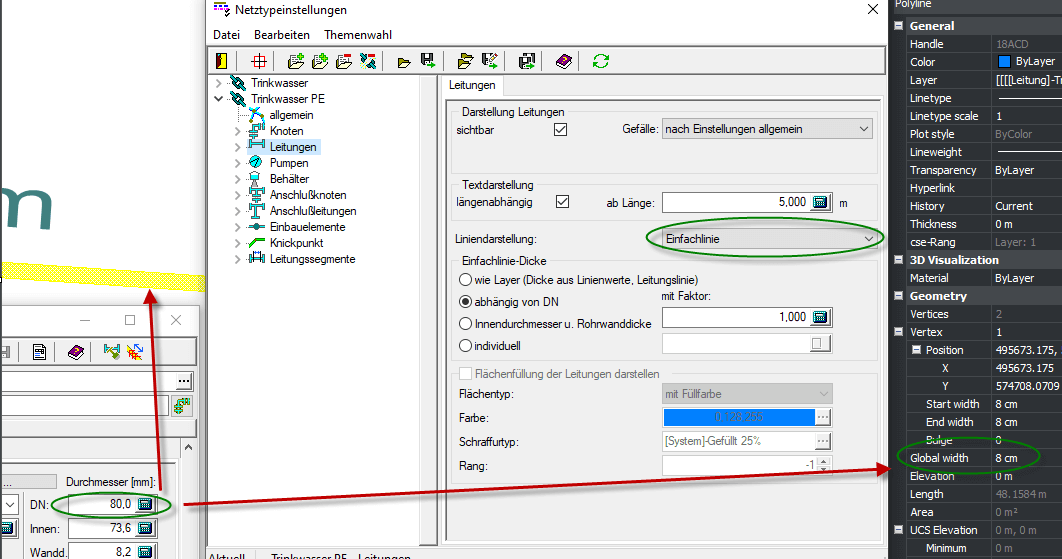Open the purple help book icon in Netztypeinstellungen

(564, 61)
